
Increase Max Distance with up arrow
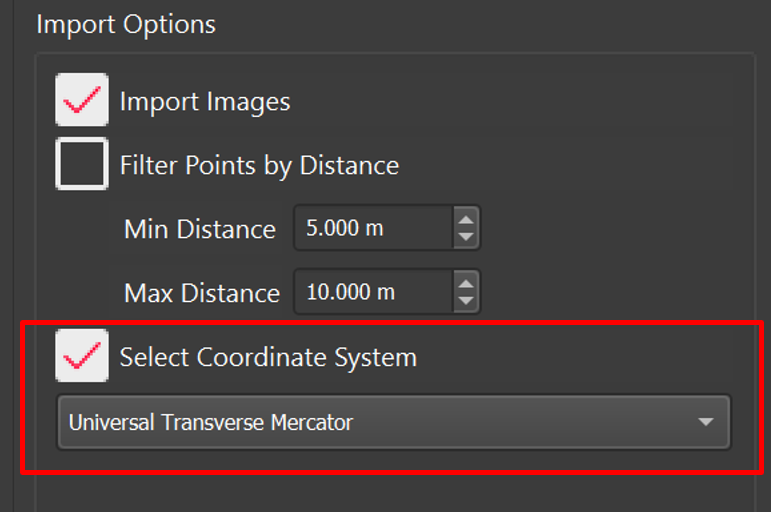click(465, 283)
